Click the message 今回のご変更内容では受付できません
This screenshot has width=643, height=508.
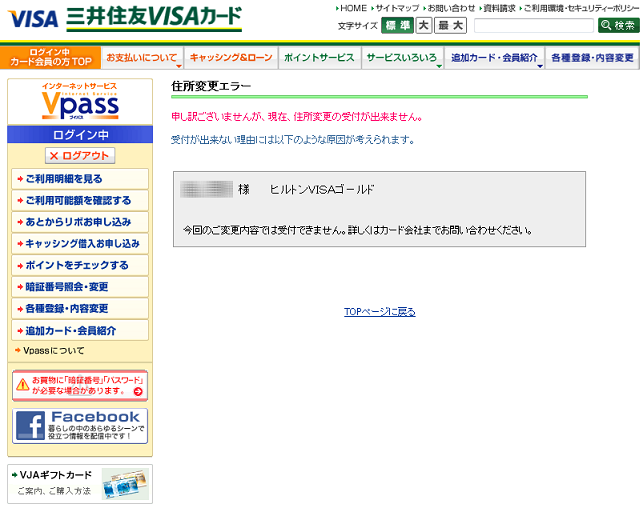pos(358,230)
